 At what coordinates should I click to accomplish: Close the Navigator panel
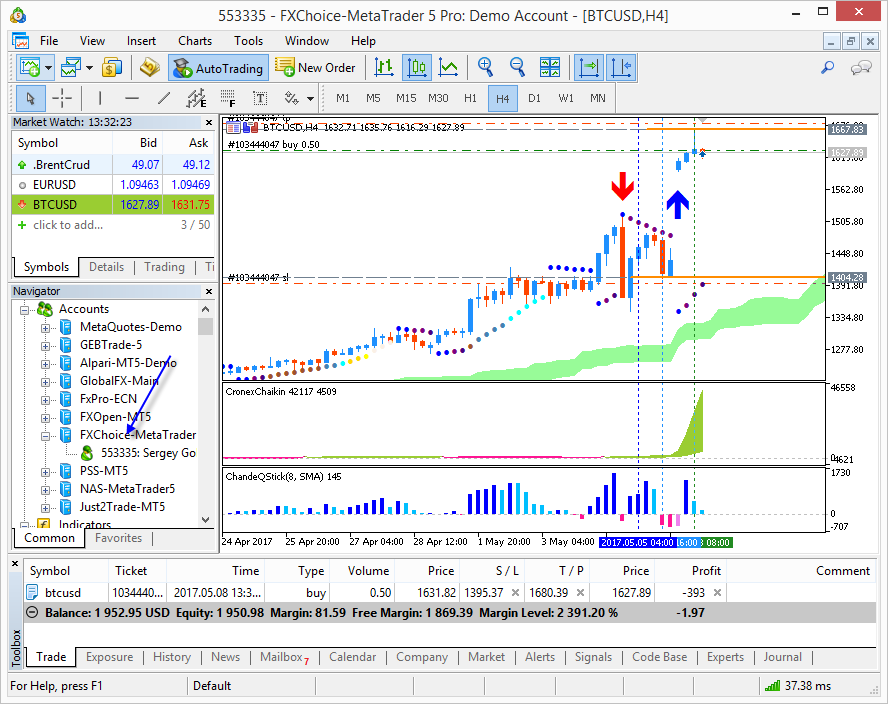[208, 291]
